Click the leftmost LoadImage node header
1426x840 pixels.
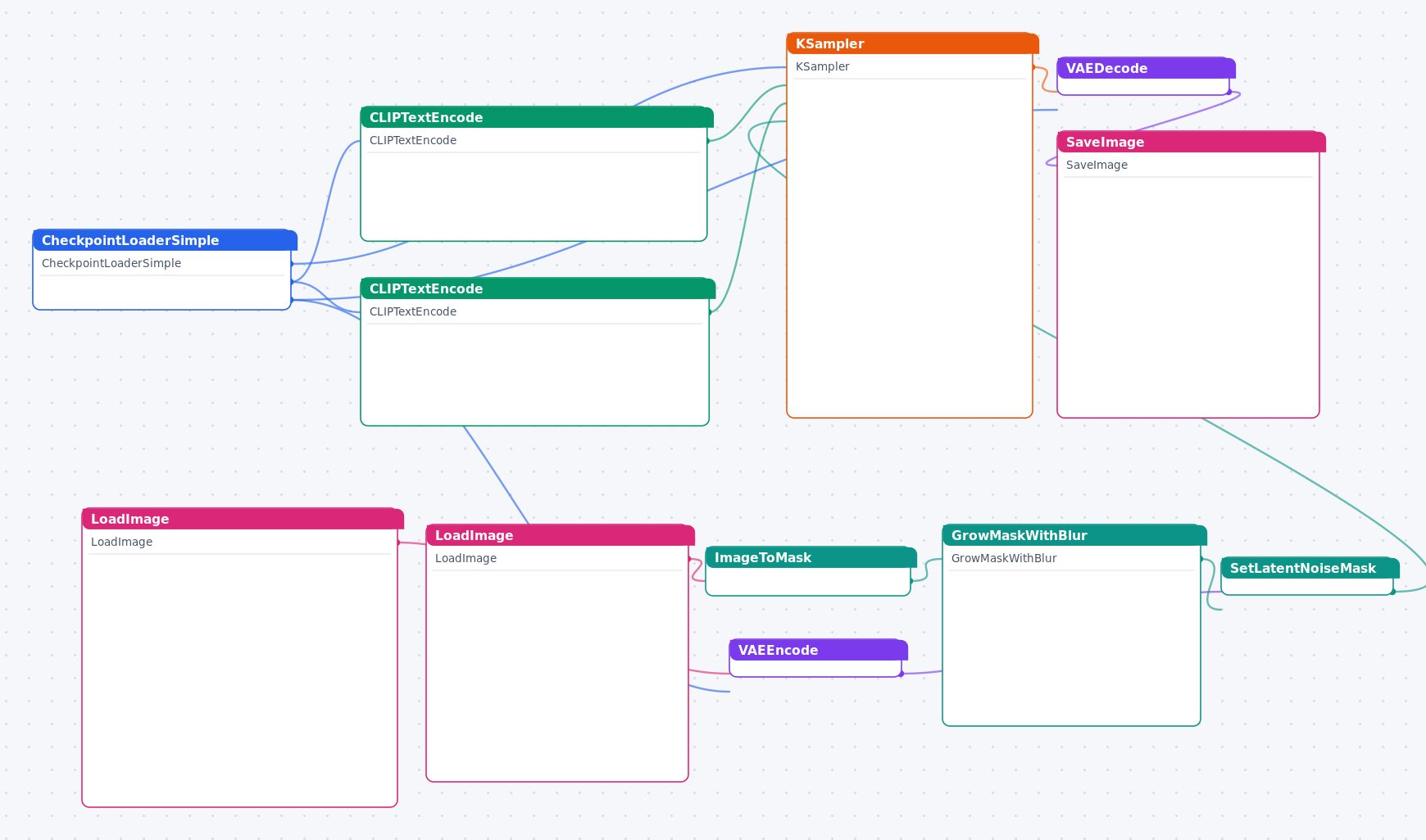coord(243,519)
